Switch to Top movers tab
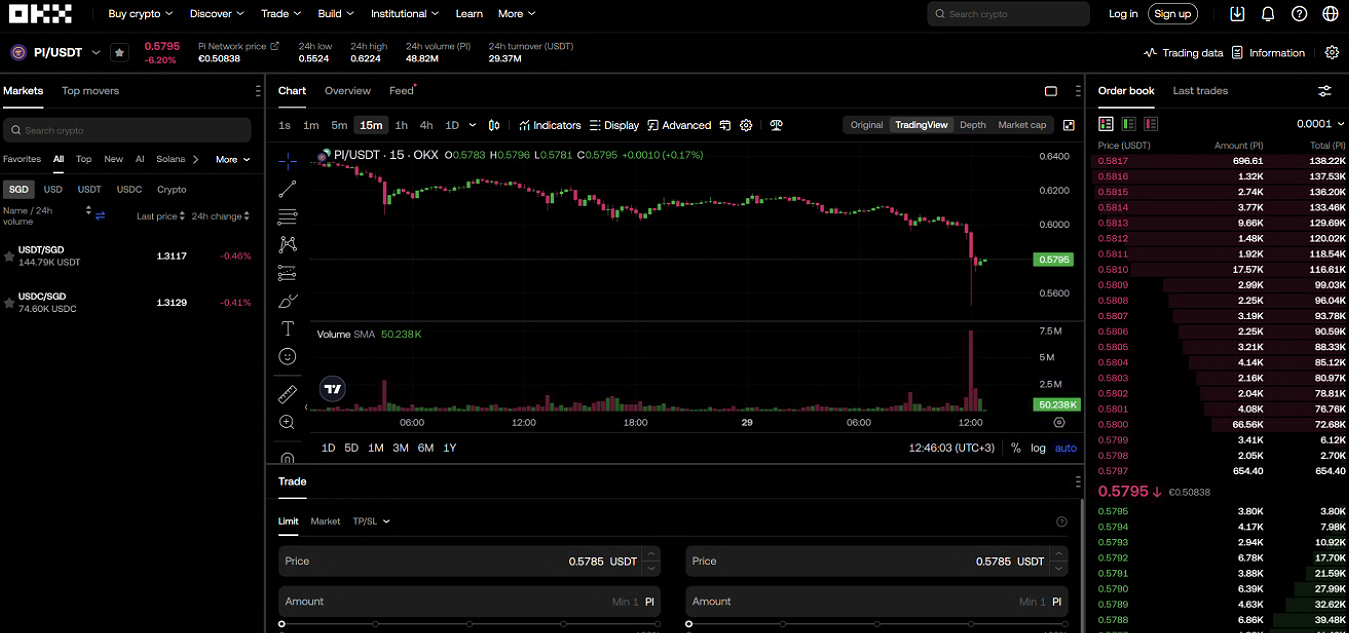 point(90,91)
